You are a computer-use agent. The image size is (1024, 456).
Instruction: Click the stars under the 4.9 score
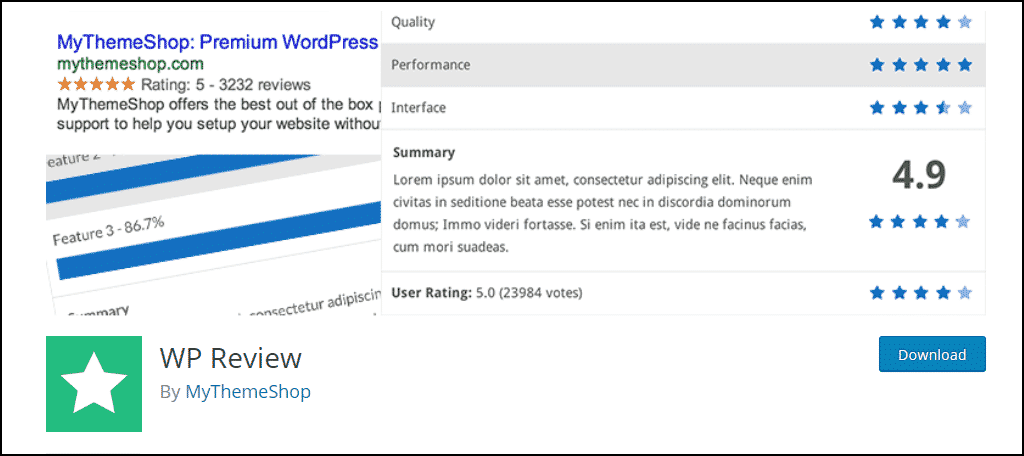click(920, 222)
